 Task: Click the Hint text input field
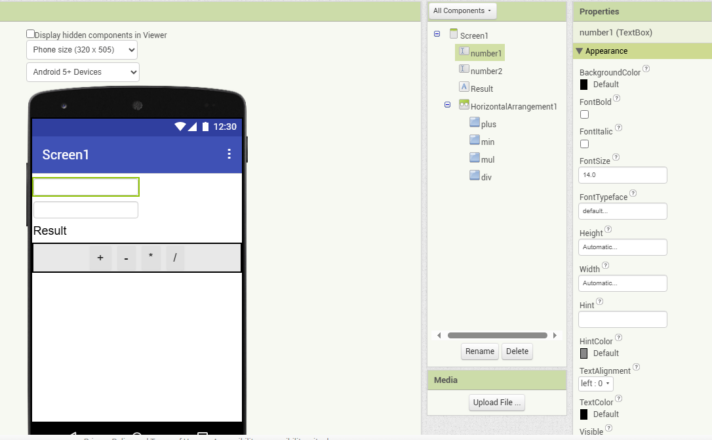tap(622, 319)
